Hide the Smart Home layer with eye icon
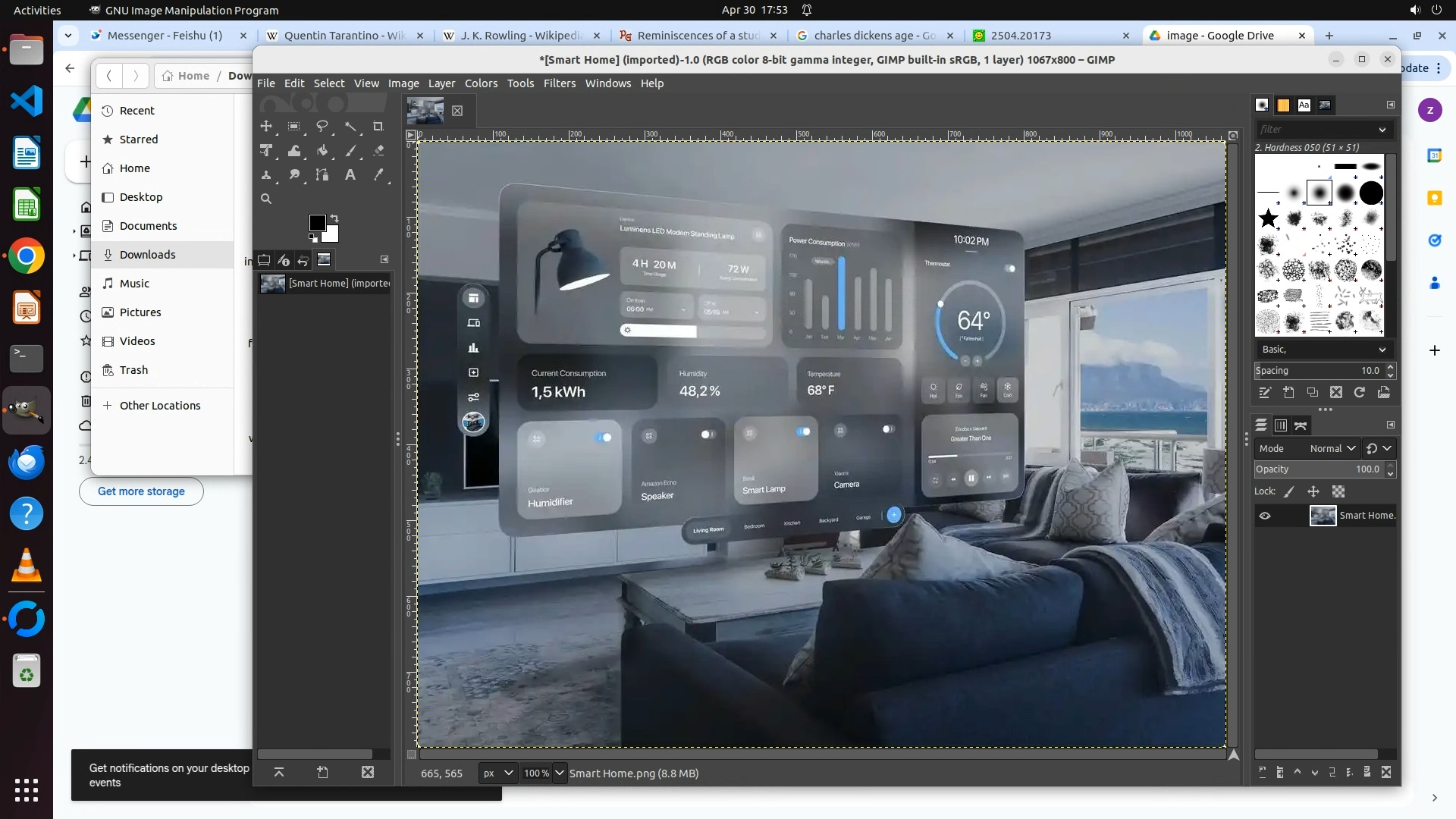The image size is (1456, 819). pyautogui.click(x=1265, y=516)
